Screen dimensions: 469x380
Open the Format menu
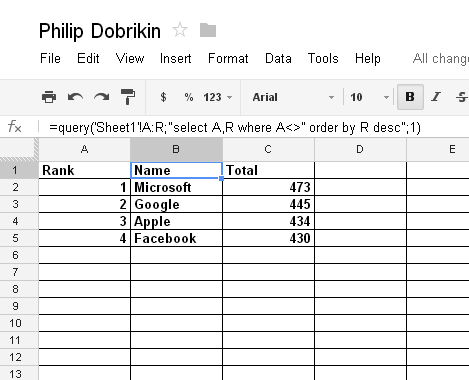pos(228,58)
